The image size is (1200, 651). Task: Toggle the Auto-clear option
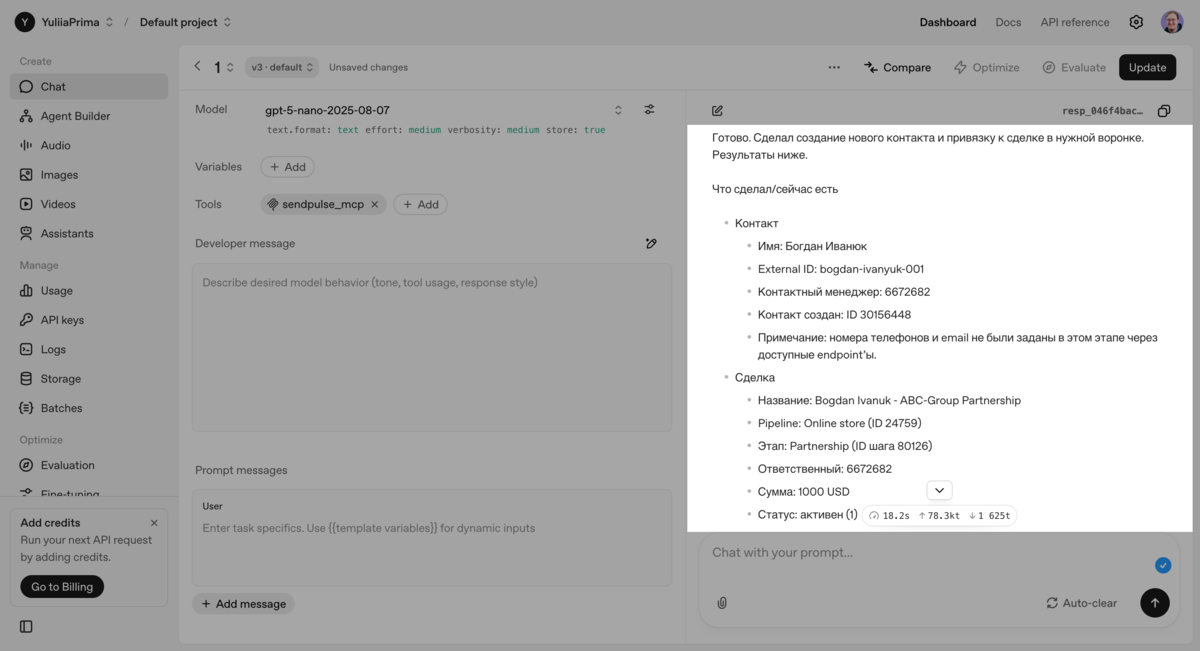(x=1081, y=603)
